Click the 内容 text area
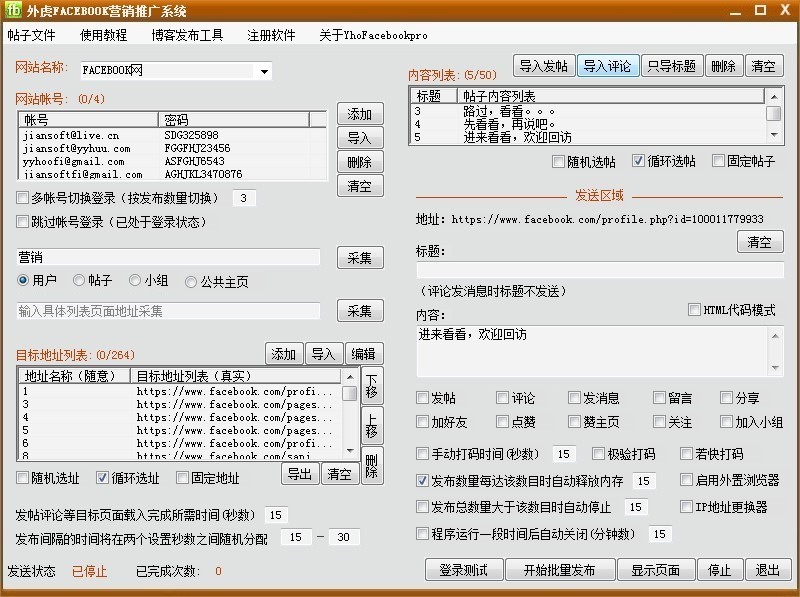800x597 pixels. coord(592,351)
